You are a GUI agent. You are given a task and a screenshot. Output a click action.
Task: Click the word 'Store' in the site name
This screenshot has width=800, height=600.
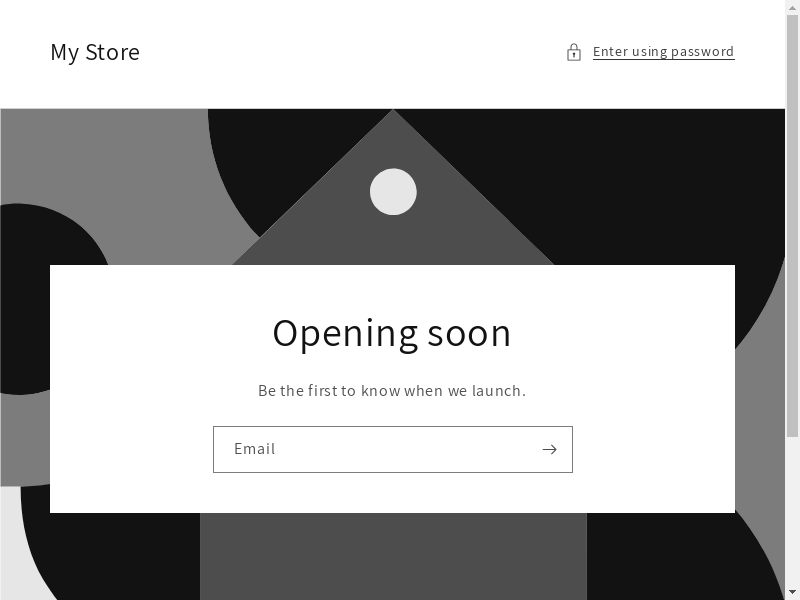coord(112,52)
